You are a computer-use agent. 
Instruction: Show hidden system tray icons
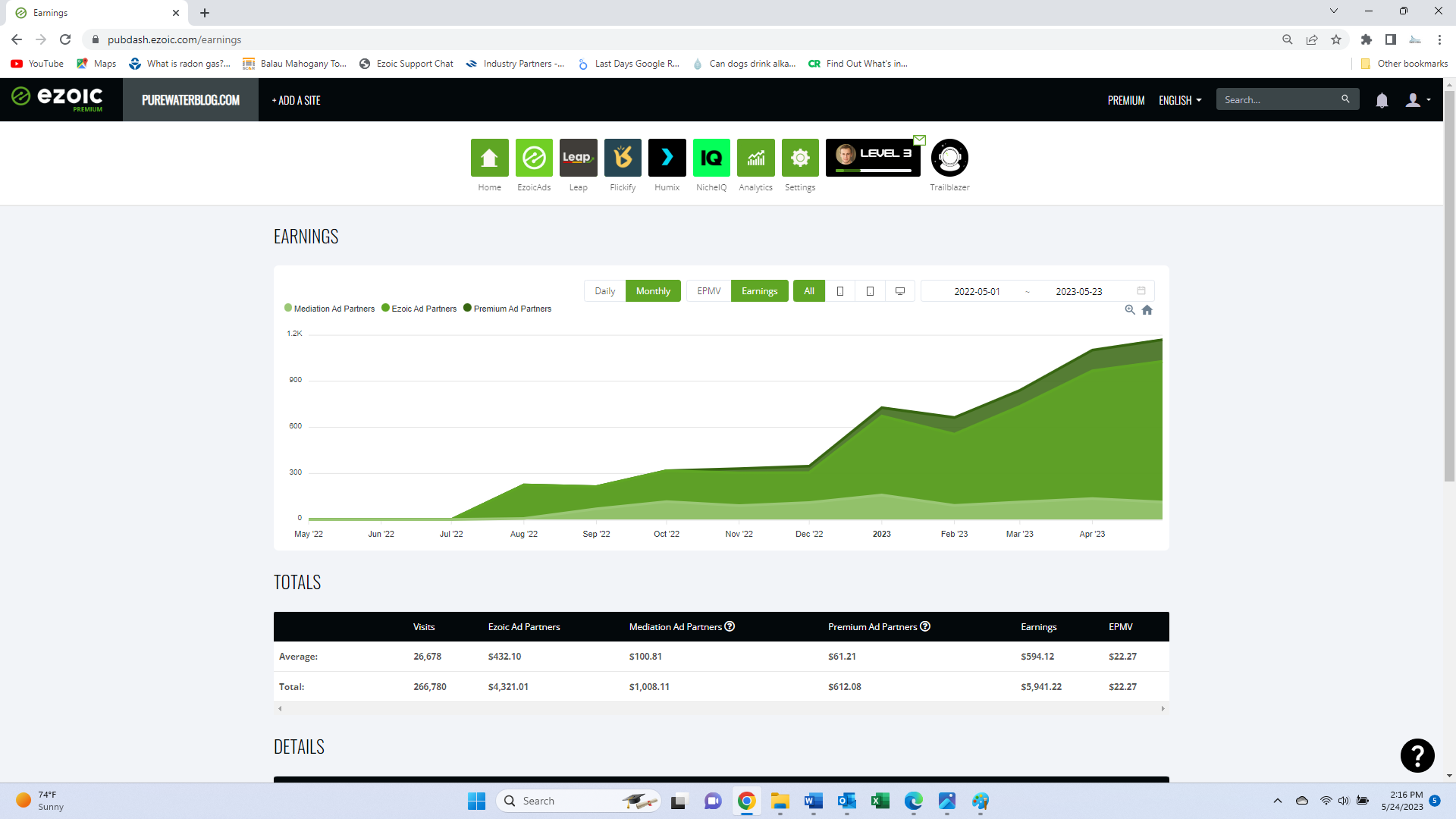click(1278, 801)
